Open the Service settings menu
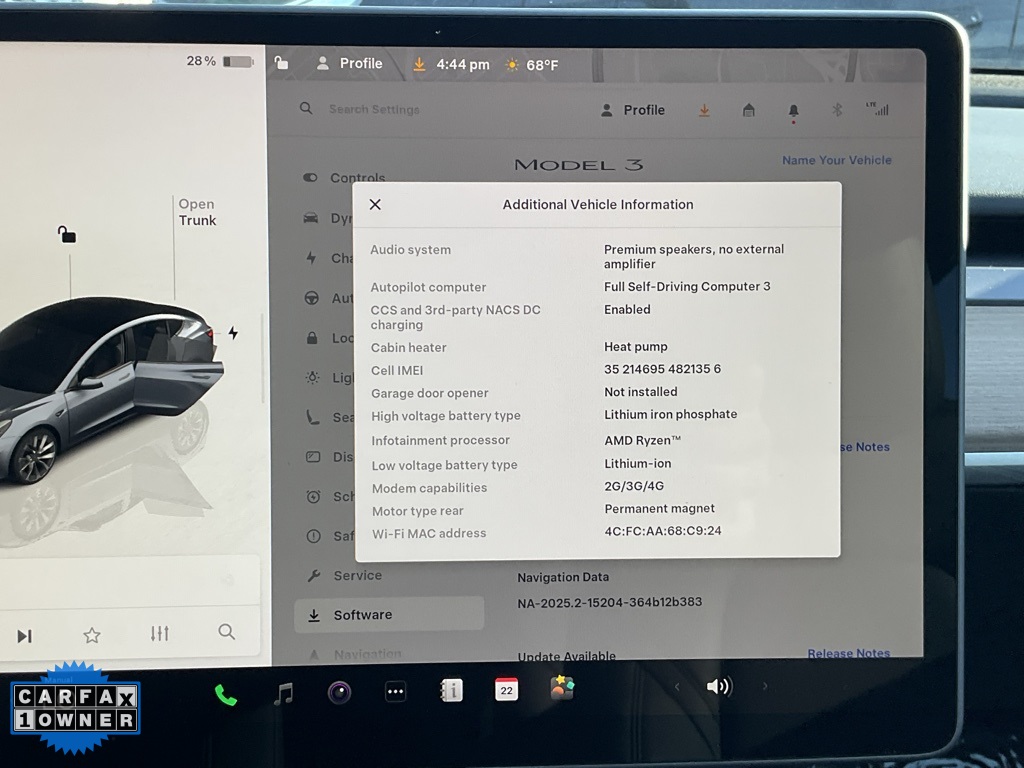The image size is (1024, 768). coord(345,575)
